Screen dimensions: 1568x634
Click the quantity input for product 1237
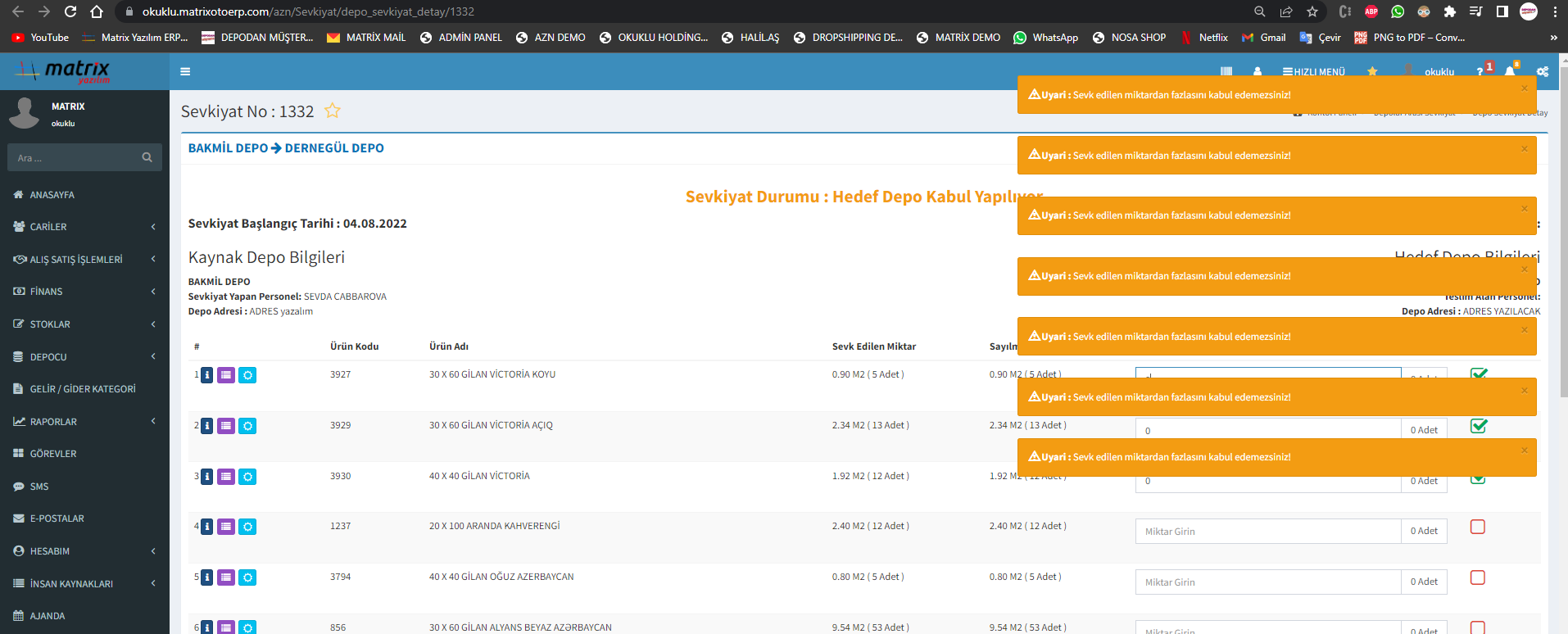1267,532
